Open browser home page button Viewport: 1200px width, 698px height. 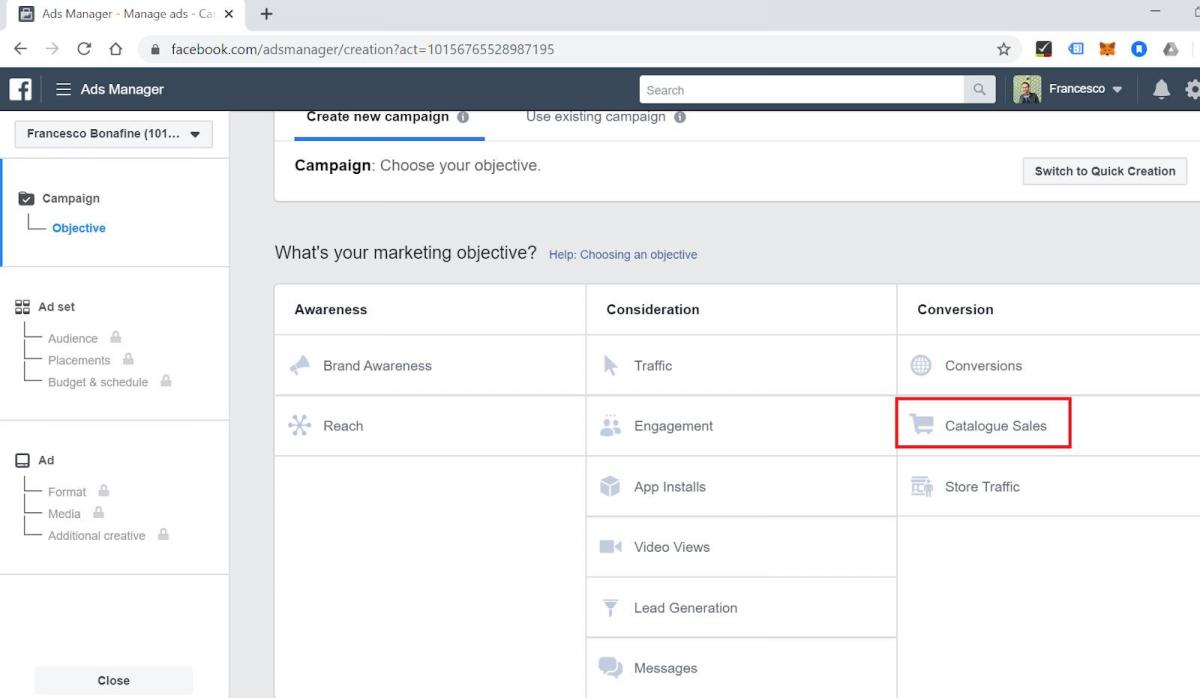click(116, 48)
